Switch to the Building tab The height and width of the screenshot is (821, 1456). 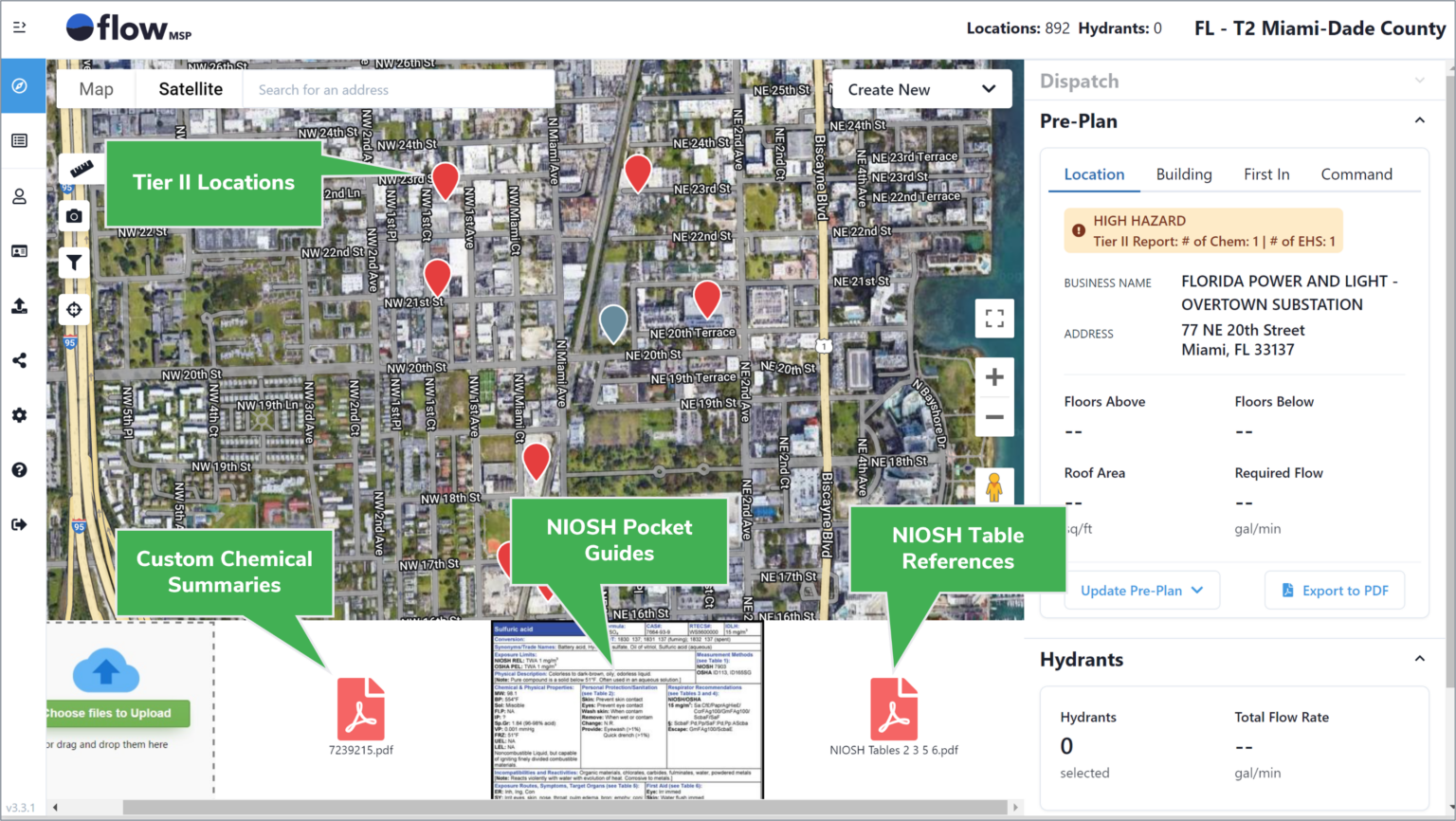(1183, 173)
